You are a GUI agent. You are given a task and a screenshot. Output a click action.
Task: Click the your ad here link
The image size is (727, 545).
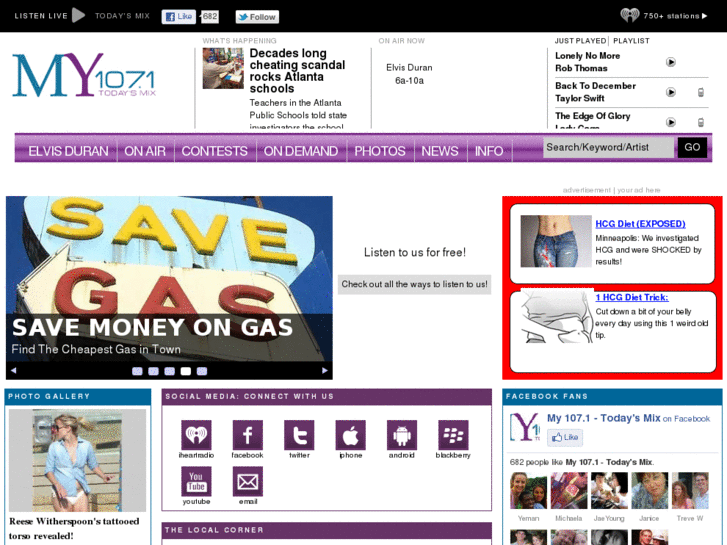tap(638, 190)
